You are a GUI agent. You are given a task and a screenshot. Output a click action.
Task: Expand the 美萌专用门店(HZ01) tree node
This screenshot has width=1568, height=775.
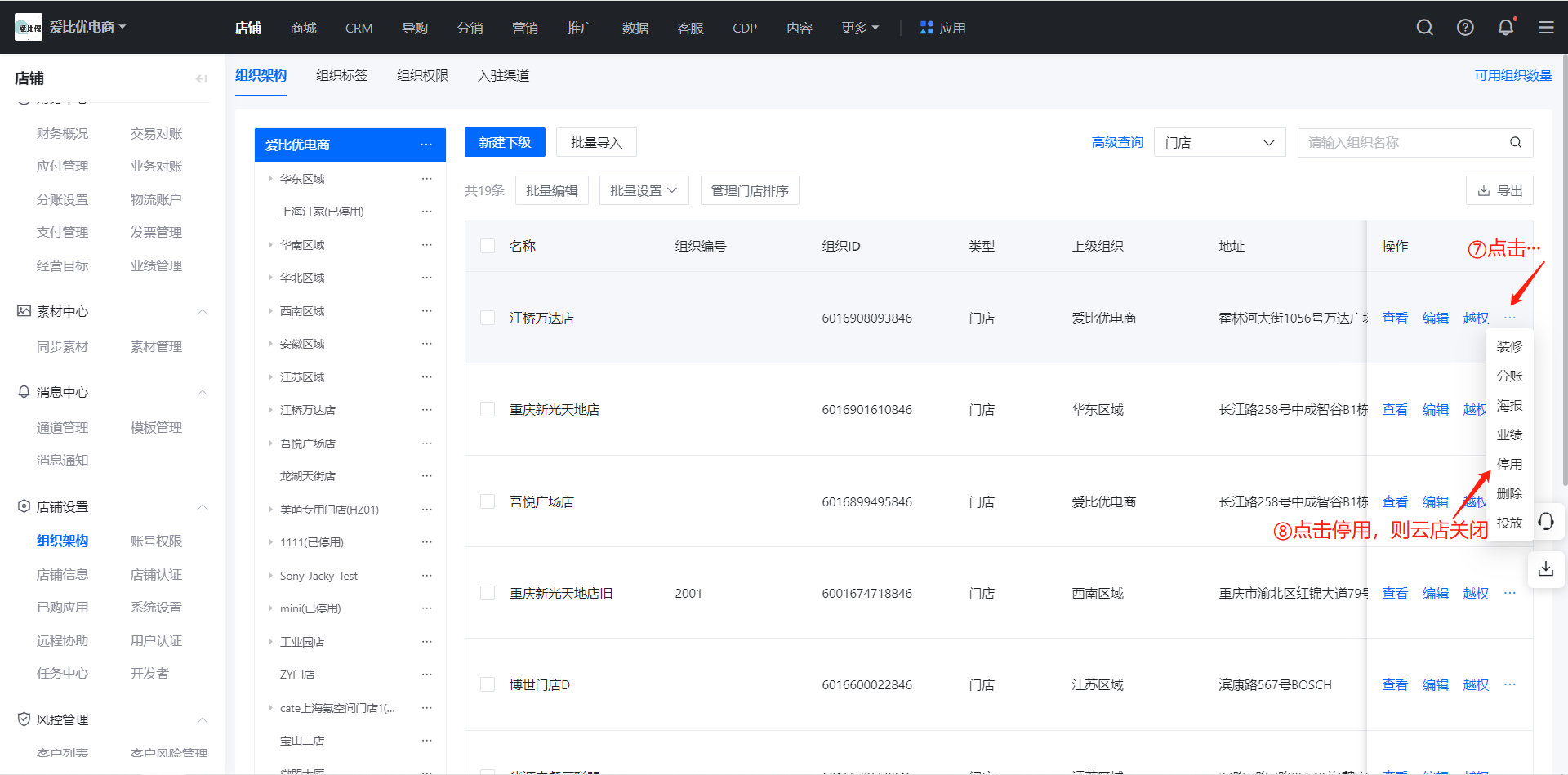click(x=270, y=509)
